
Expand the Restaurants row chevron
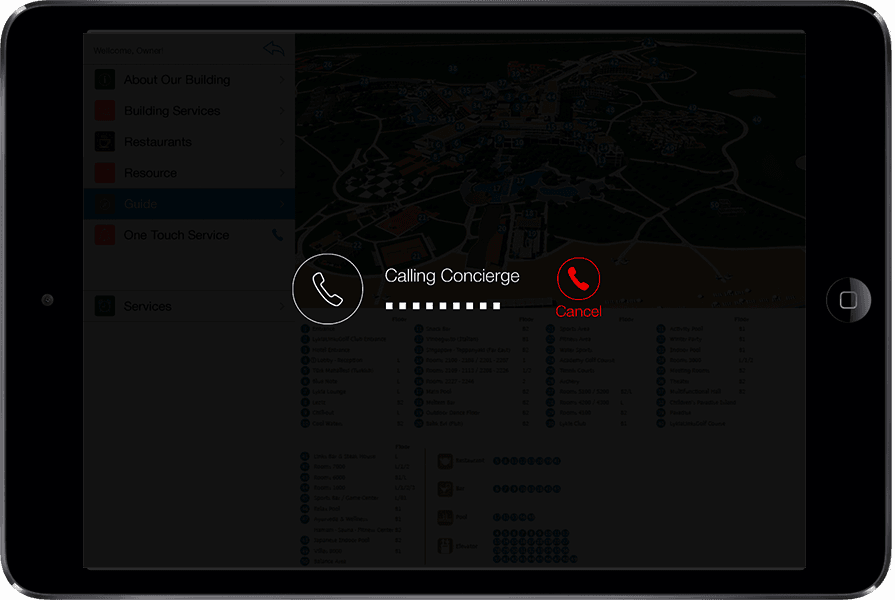point(282,142)
